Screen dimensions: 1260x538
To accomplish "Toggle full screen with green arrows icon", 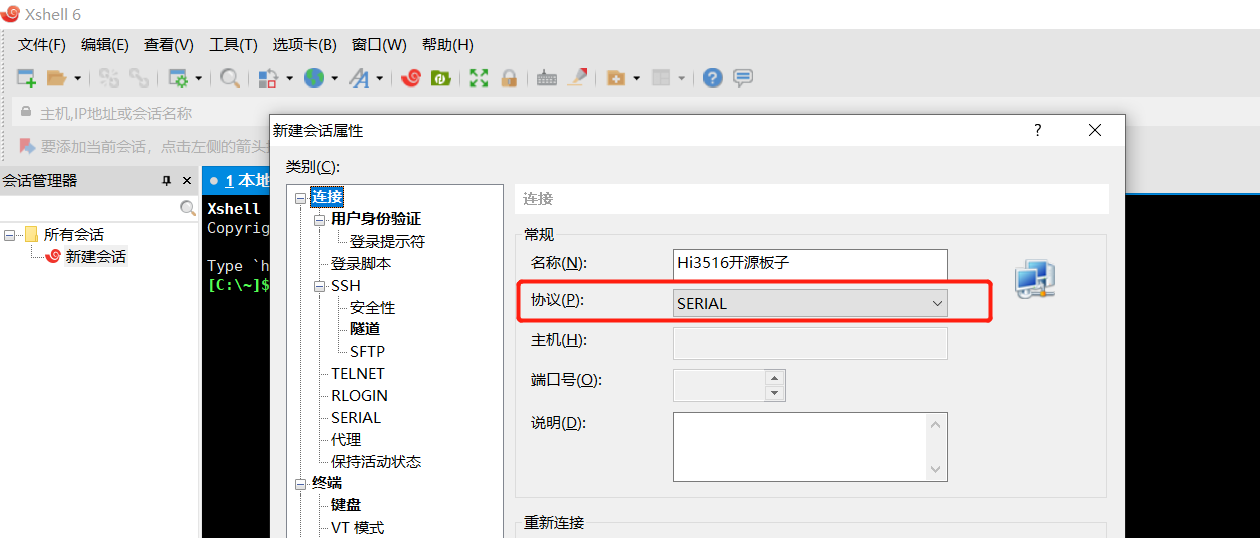I will (x=479, y=78).
